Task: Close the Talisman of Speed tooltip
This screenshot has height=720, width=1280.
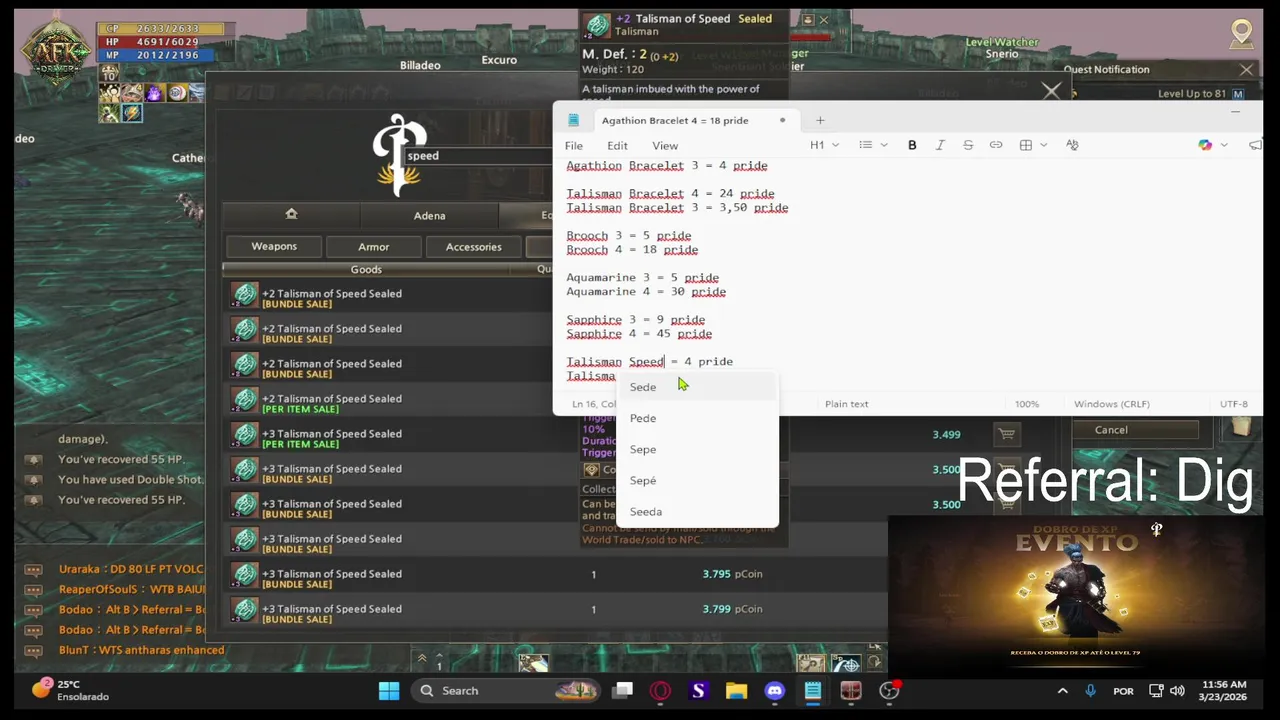Action: [x=823, y=19]
